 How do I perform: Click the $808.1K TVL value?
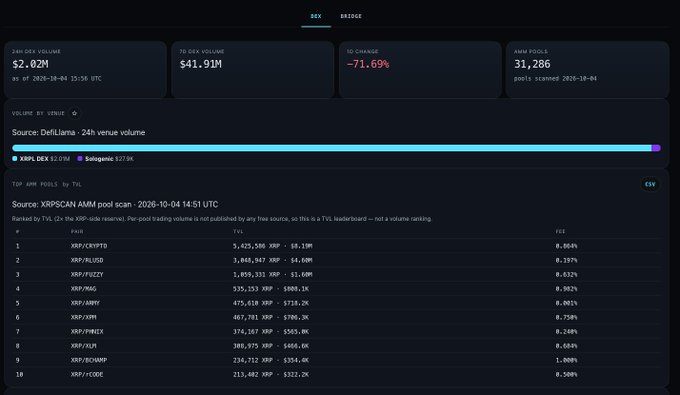pos(296,289)
